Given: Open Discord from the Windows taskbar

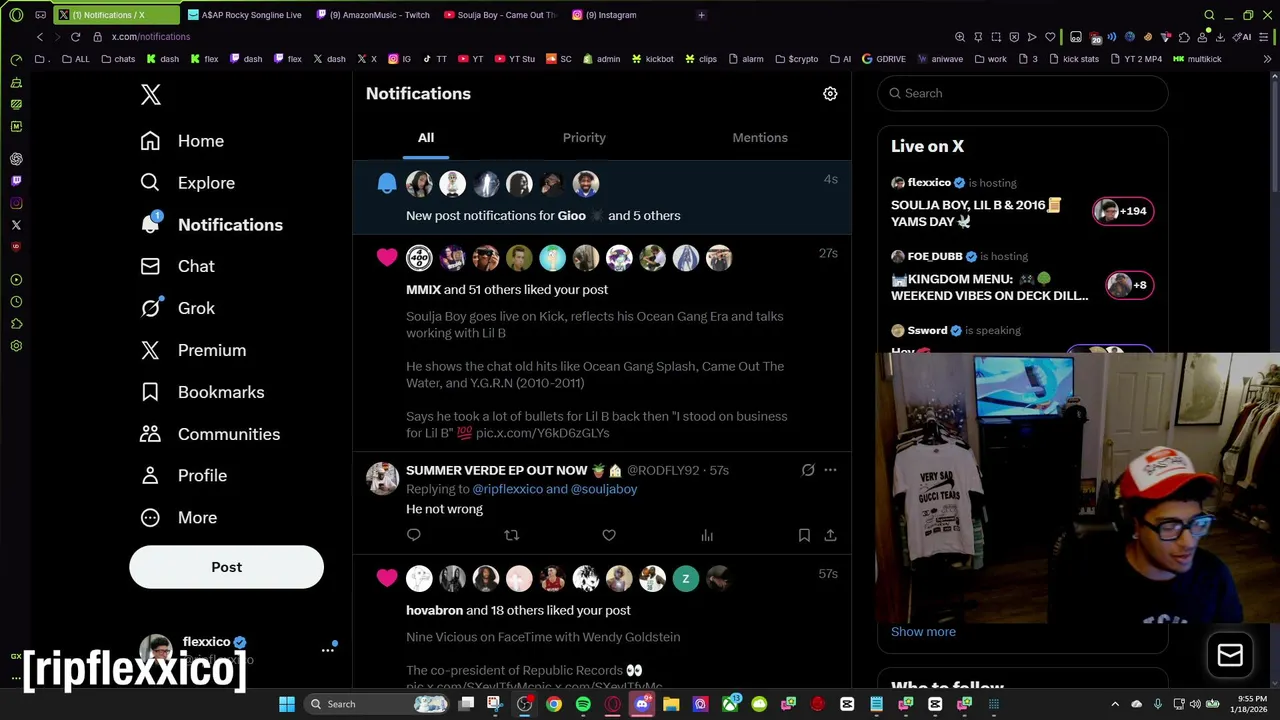Looking at the screenshot, I should 642,704.
